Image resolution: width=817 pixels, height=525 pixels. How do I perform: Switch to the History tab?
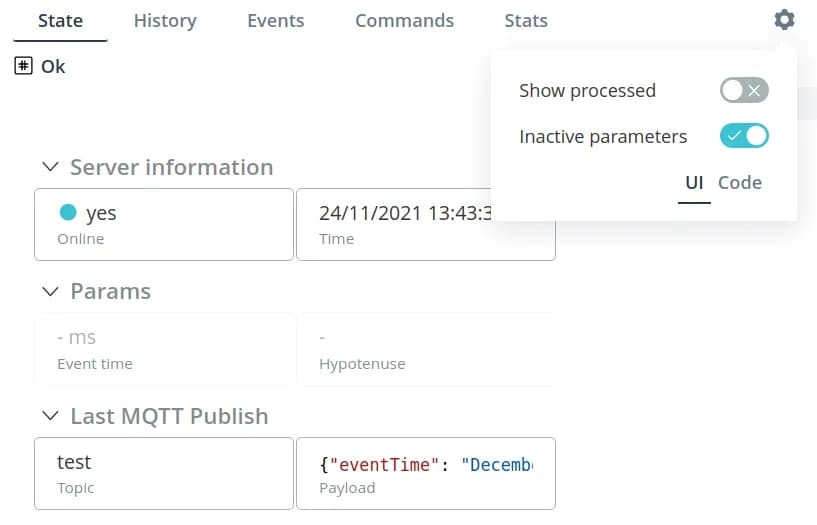[x=165, y=21]
